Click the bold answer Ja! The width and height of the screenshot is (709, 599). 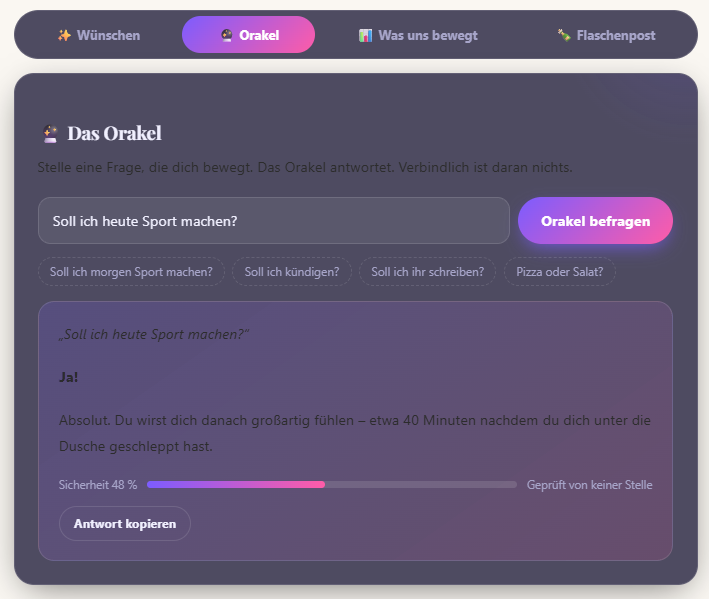point(69,377)
